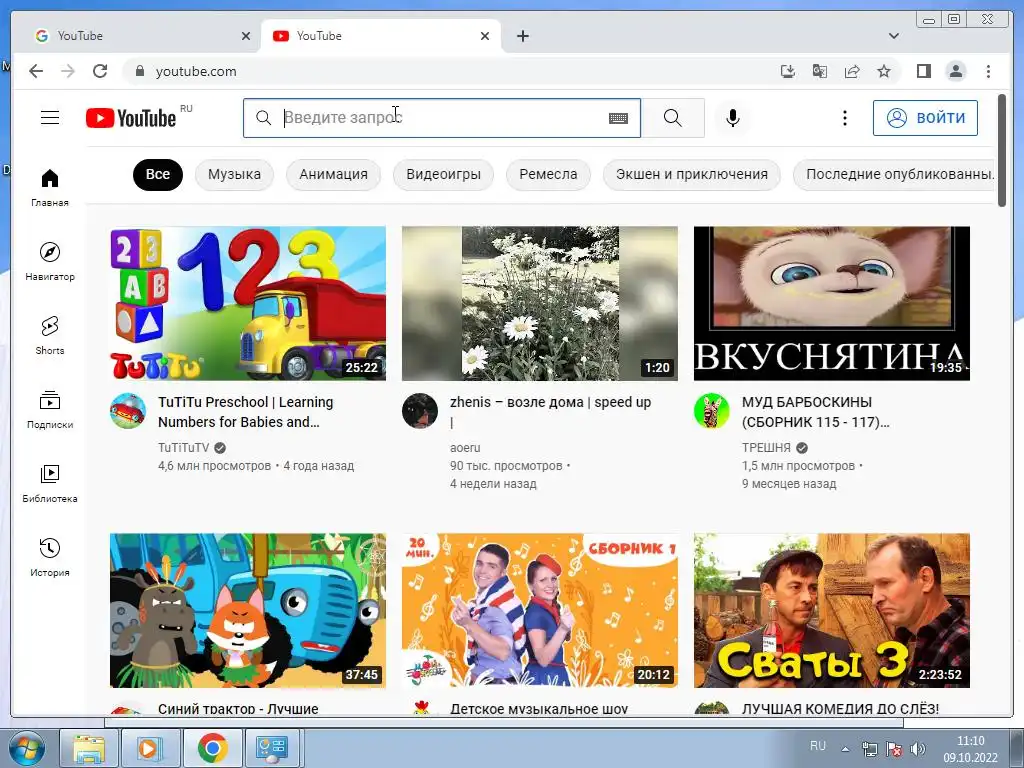Open the media player taskbar icon
The width and height of the screenshot is (1024, 768).
(150, 748)
